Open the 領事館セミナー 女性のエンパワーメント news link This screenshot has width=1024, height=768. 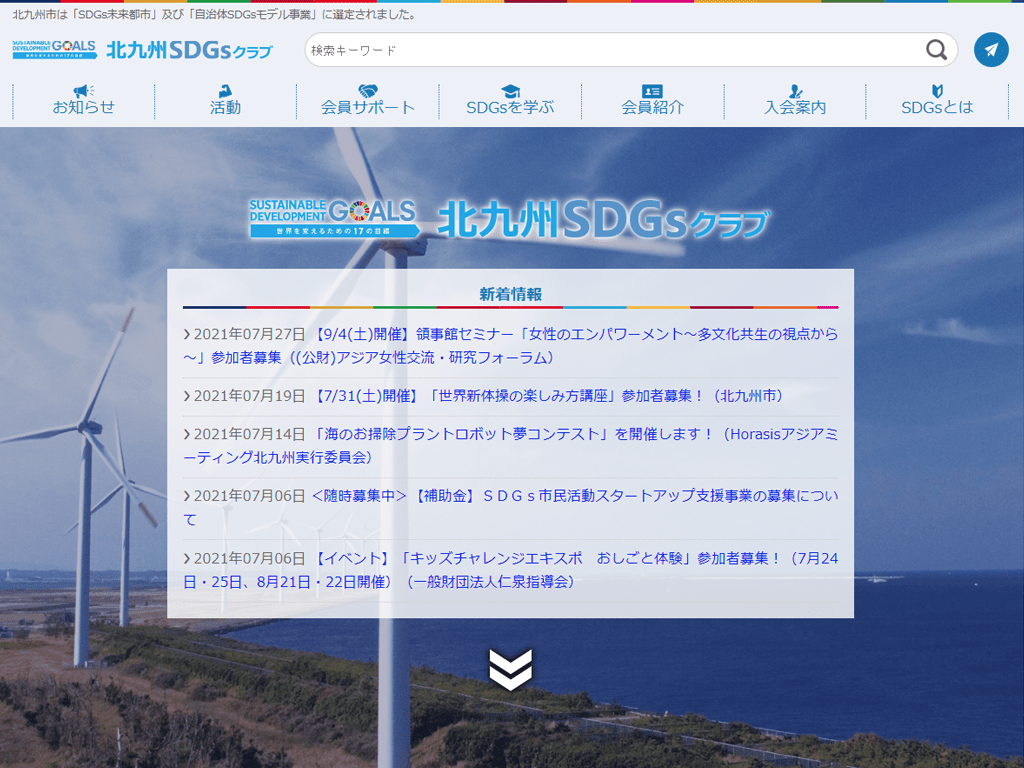click(x=511, y=345)
